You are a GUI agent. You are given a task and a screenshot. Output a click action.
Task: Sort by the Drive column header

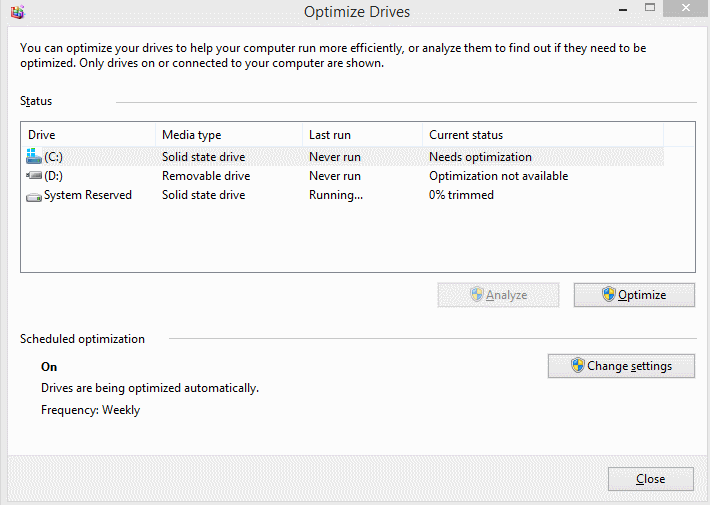tap(88, 135)
